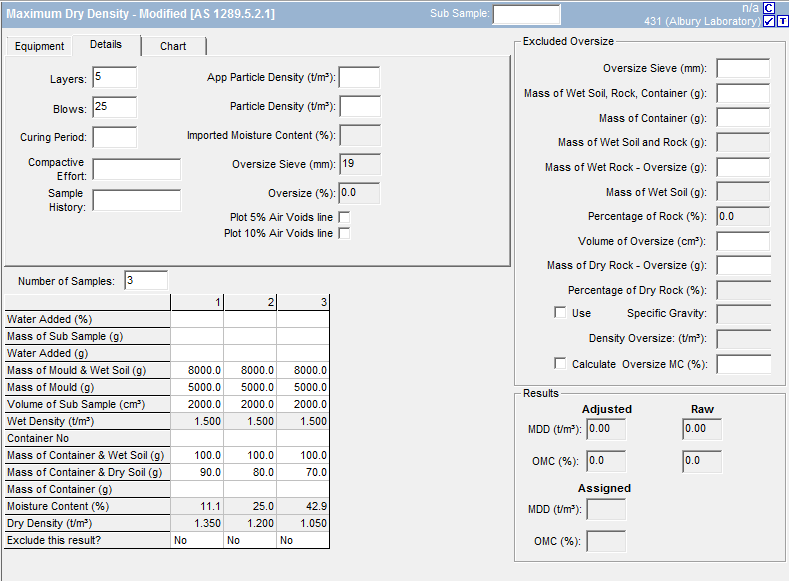Click the Excluded Oversize Sieve (mm) field
Image resolution: width=789 pixels, height=581 pixels.
(742, 68)
